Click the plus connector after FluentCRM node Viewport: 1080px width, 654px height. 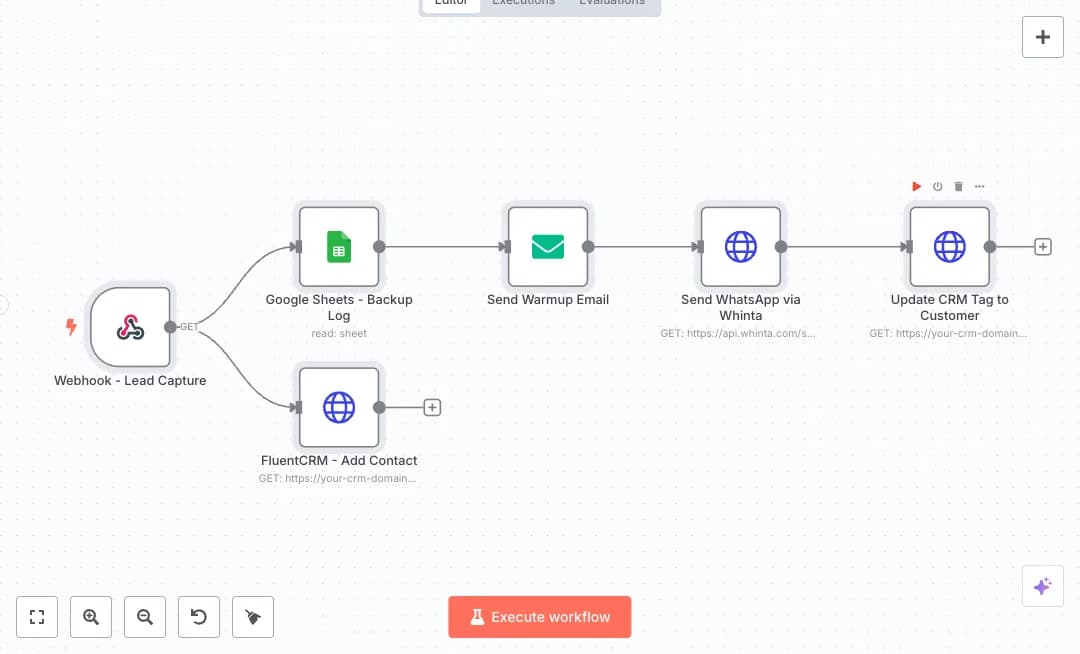click(432, 407)
